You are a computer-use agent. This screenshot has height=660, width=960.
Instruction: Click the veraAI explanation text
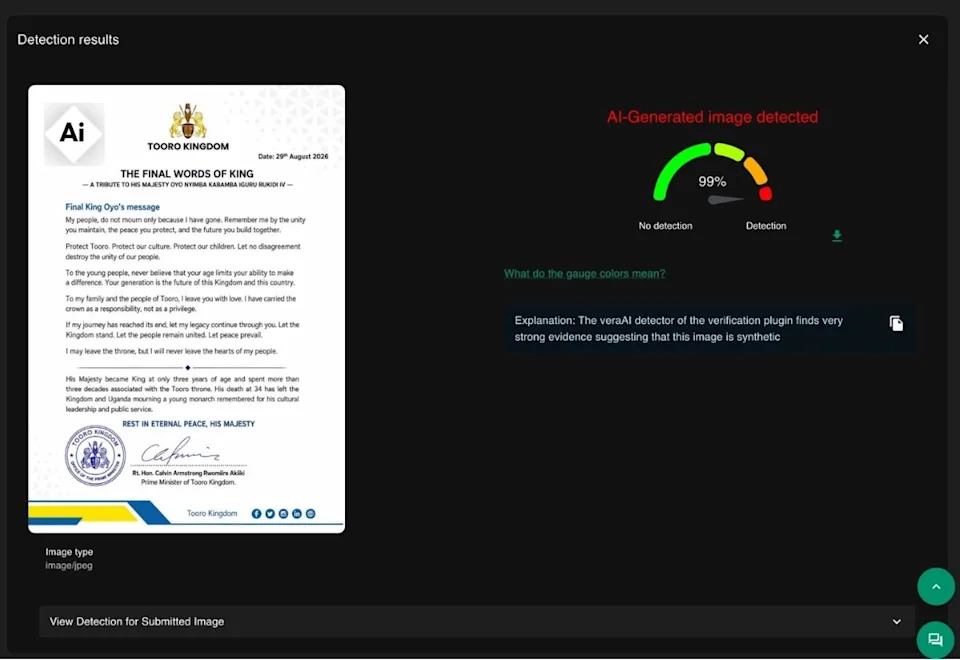[678, 329]
